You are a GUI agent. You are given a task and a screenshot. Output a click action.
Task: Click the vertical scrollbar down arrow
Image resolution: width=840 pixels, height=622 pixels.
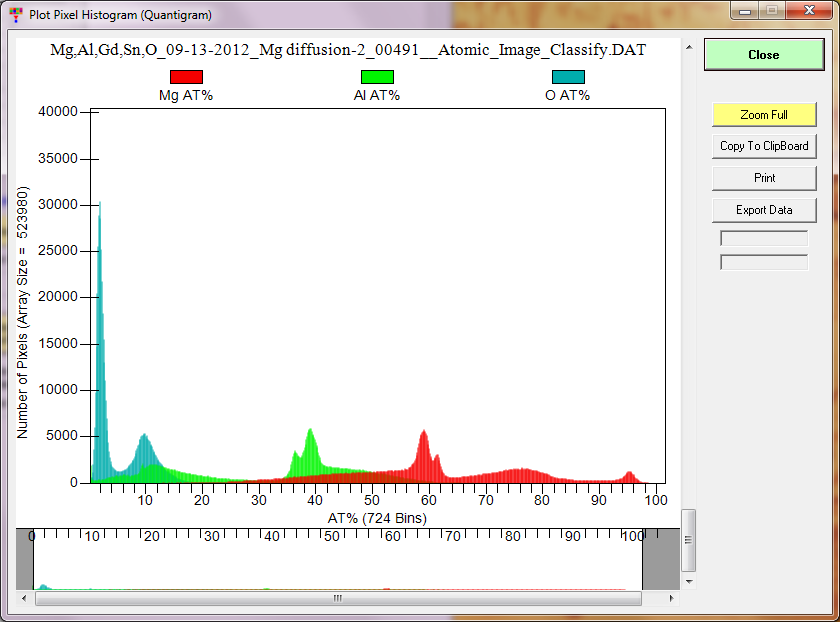point(688,580)
